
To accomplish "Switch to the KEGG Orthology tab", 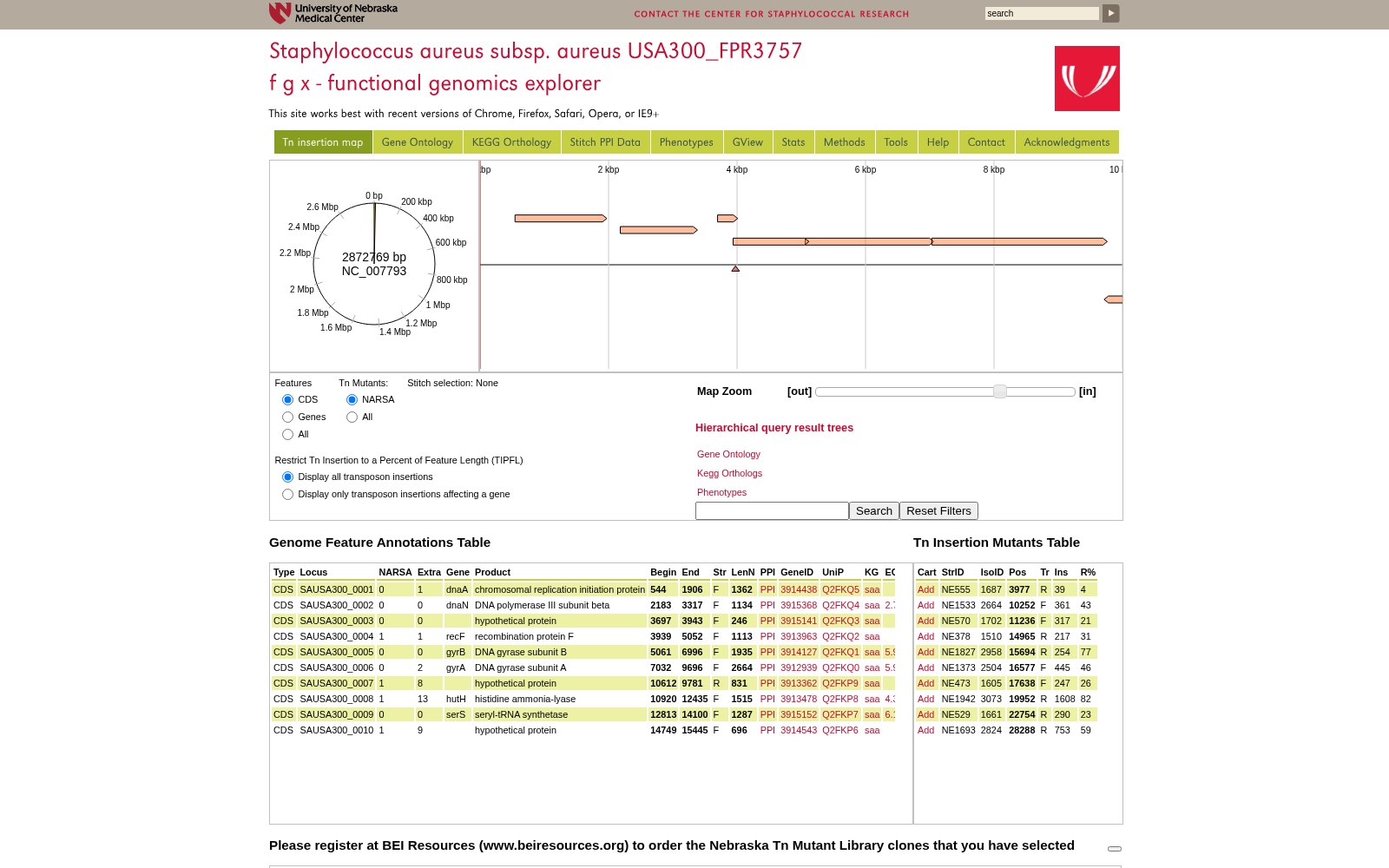I will tap(512, 142).
